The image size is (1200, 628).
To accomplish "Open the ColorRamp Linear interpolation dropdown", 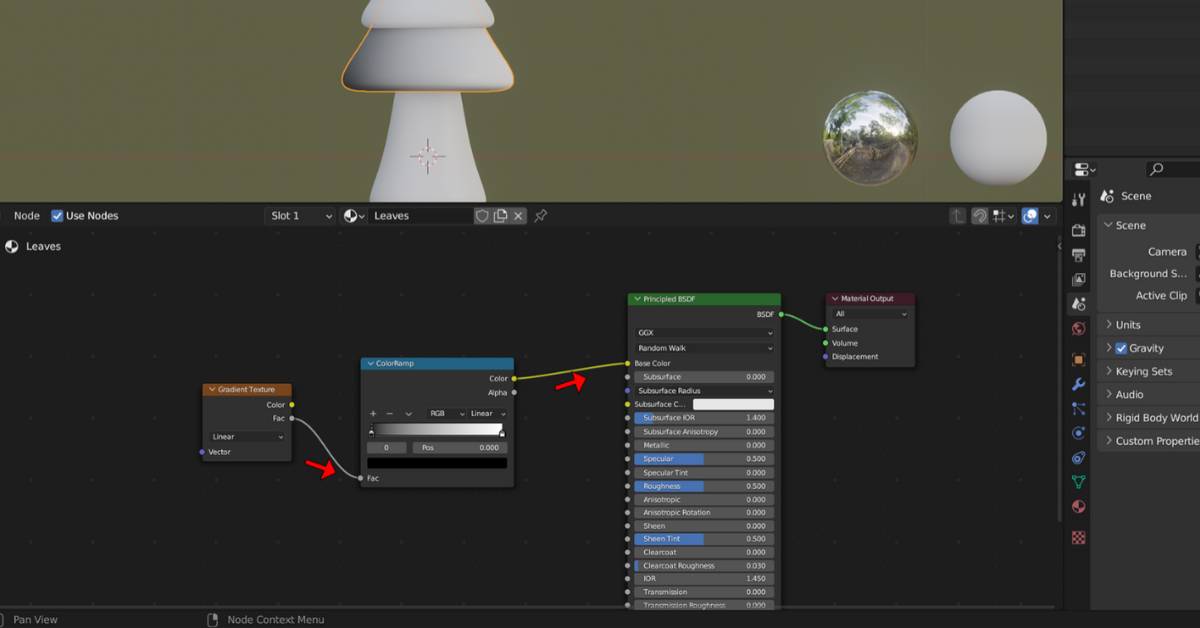I will pos(487,413).
